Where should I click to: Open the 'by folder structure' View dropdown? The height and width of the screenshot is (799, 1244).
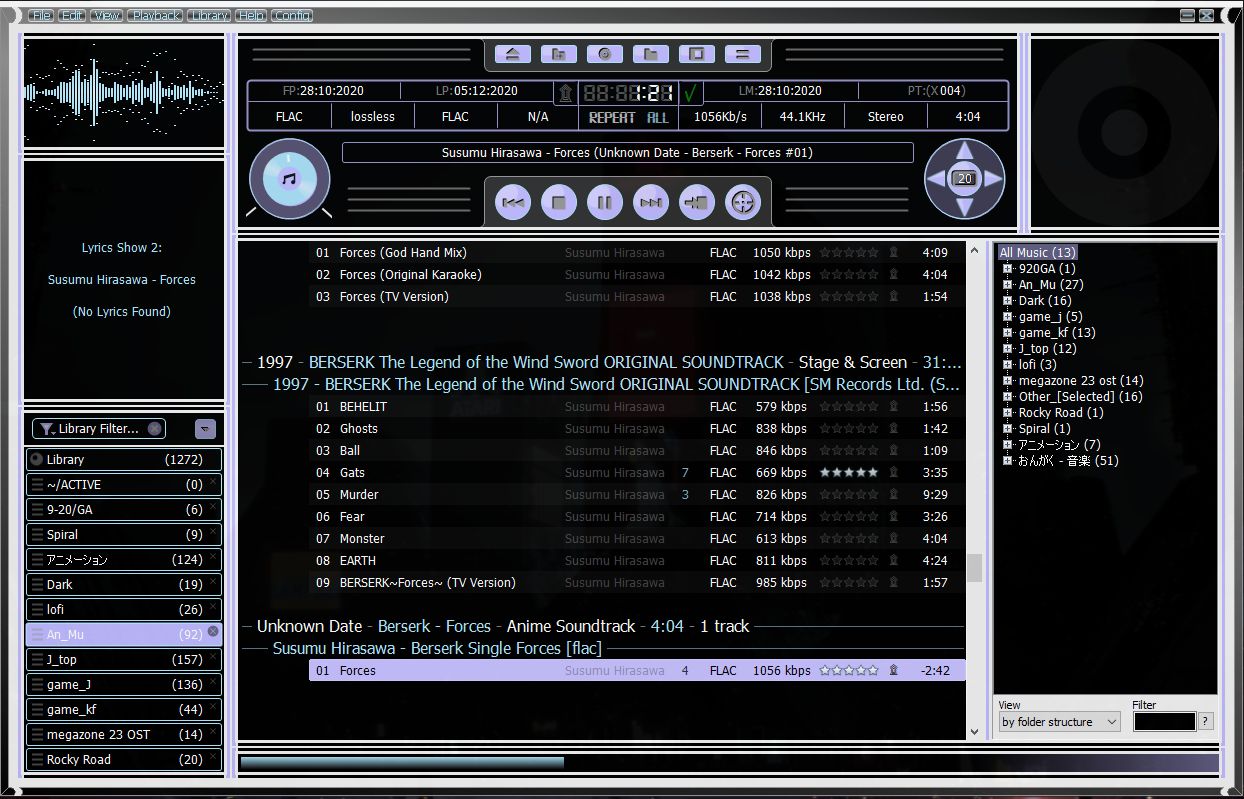pyautogui.click(x=1059, y=722)
